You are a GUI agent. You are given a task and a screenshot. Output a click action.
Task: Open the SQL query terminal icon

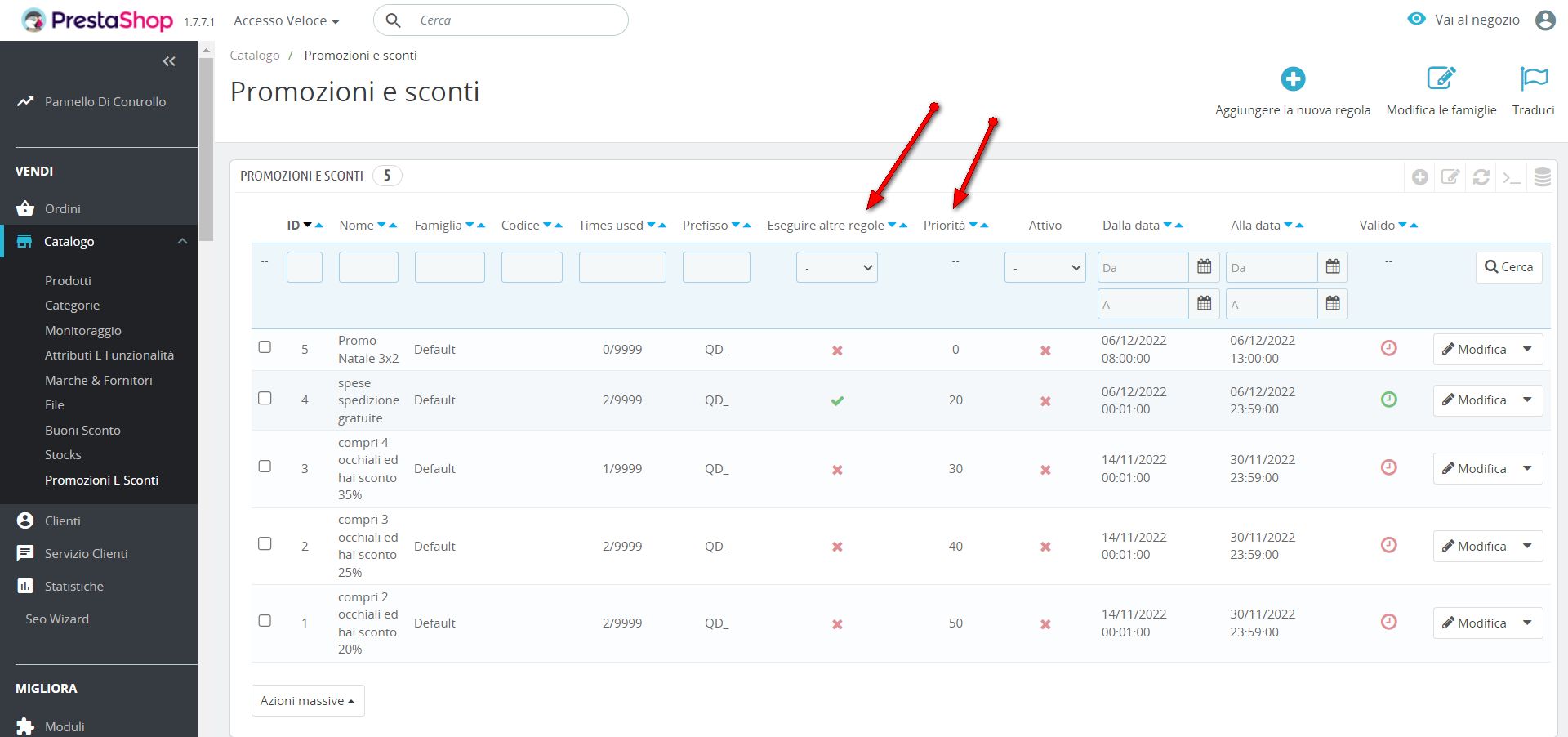tap(1512, 177)
